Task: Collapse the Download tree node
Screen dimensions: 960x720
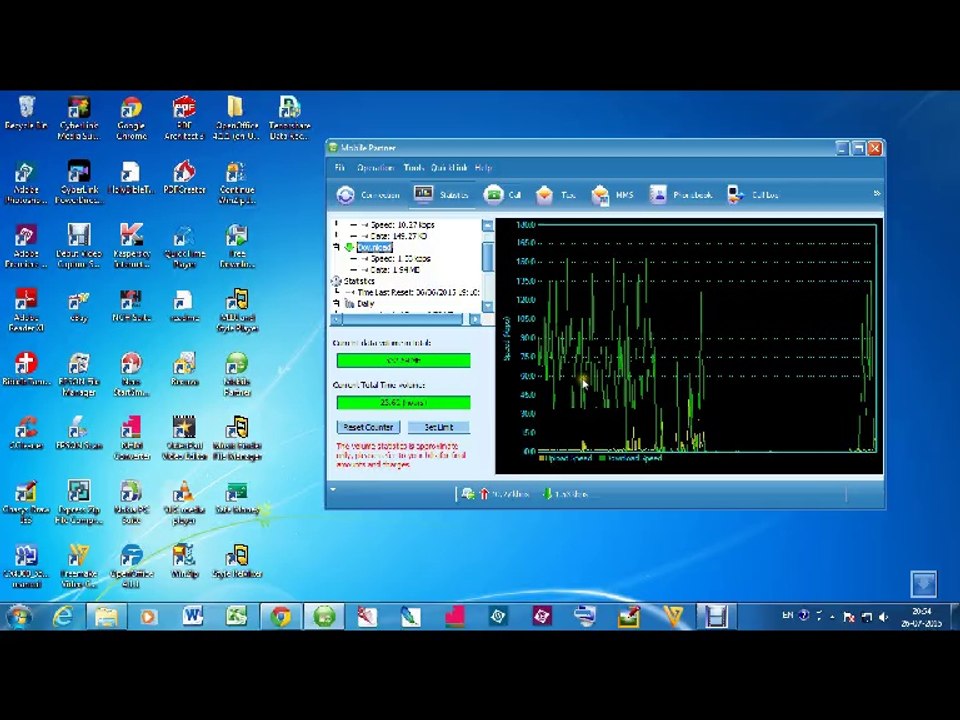Action: coord(336,247)
